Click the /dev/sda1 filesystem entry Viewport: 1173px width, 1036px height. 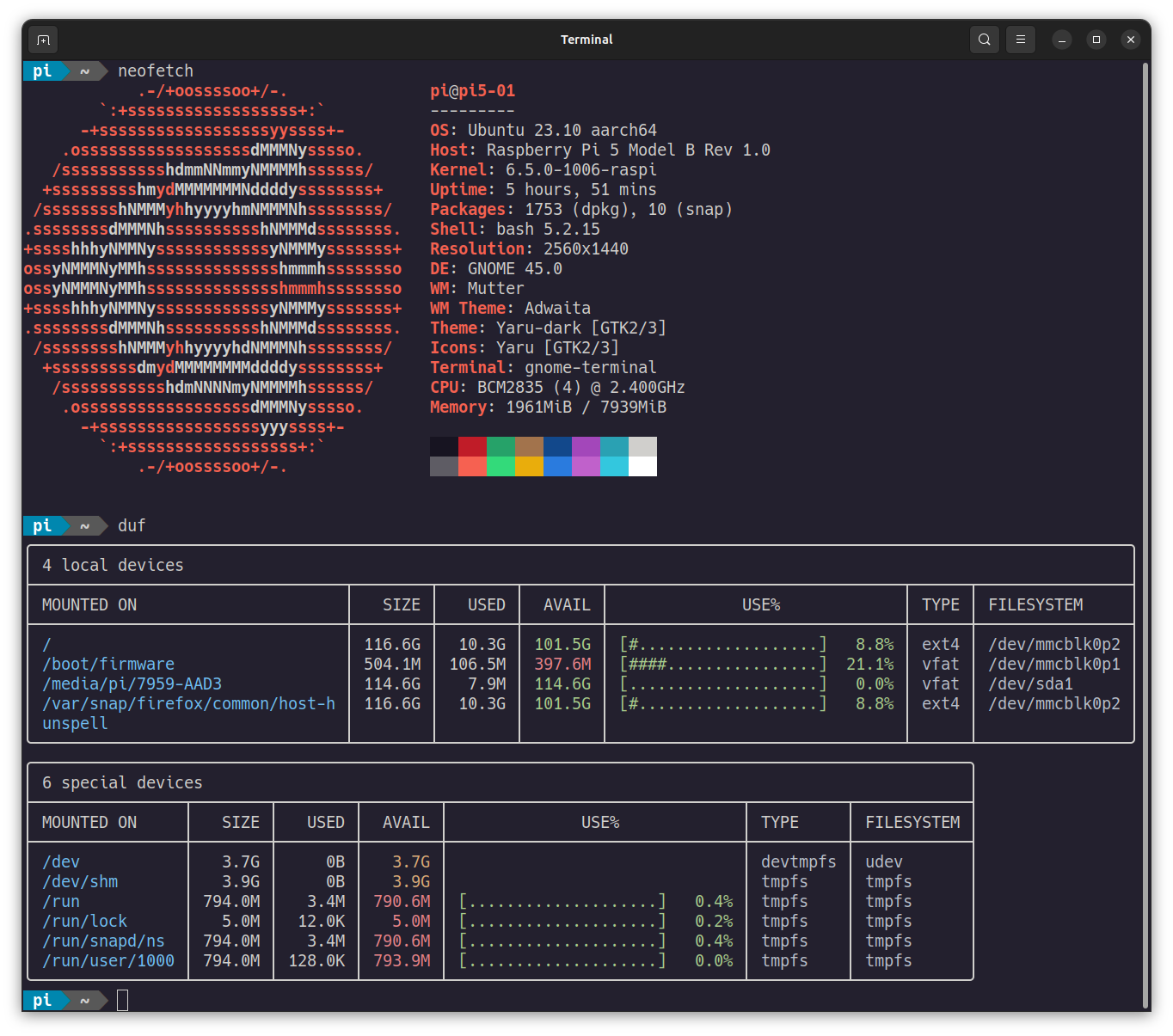tap(1030, 684)
